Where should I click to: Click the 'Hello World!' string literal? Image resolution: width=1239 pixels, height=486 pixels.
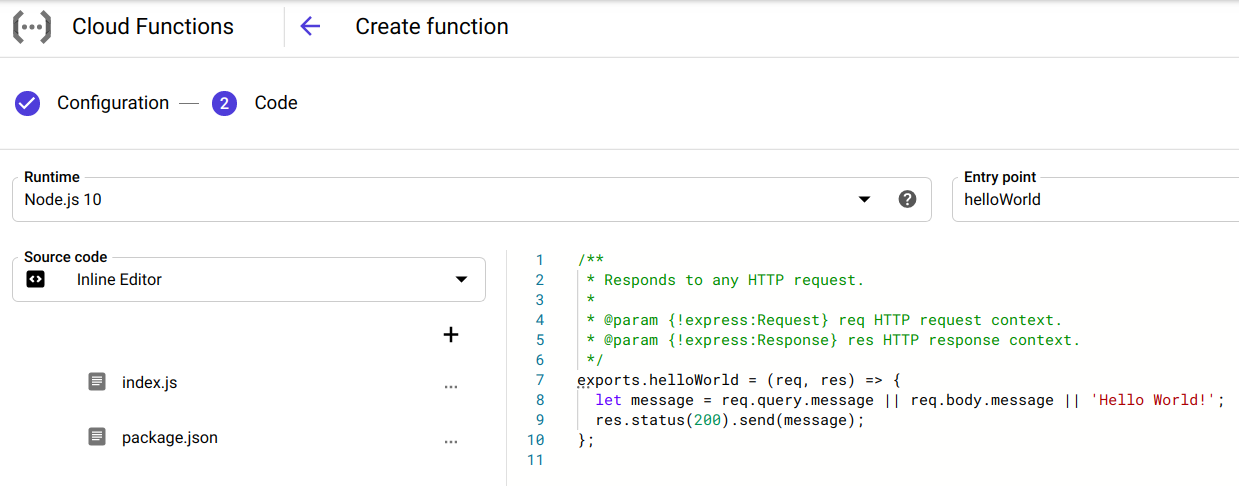1153,400
